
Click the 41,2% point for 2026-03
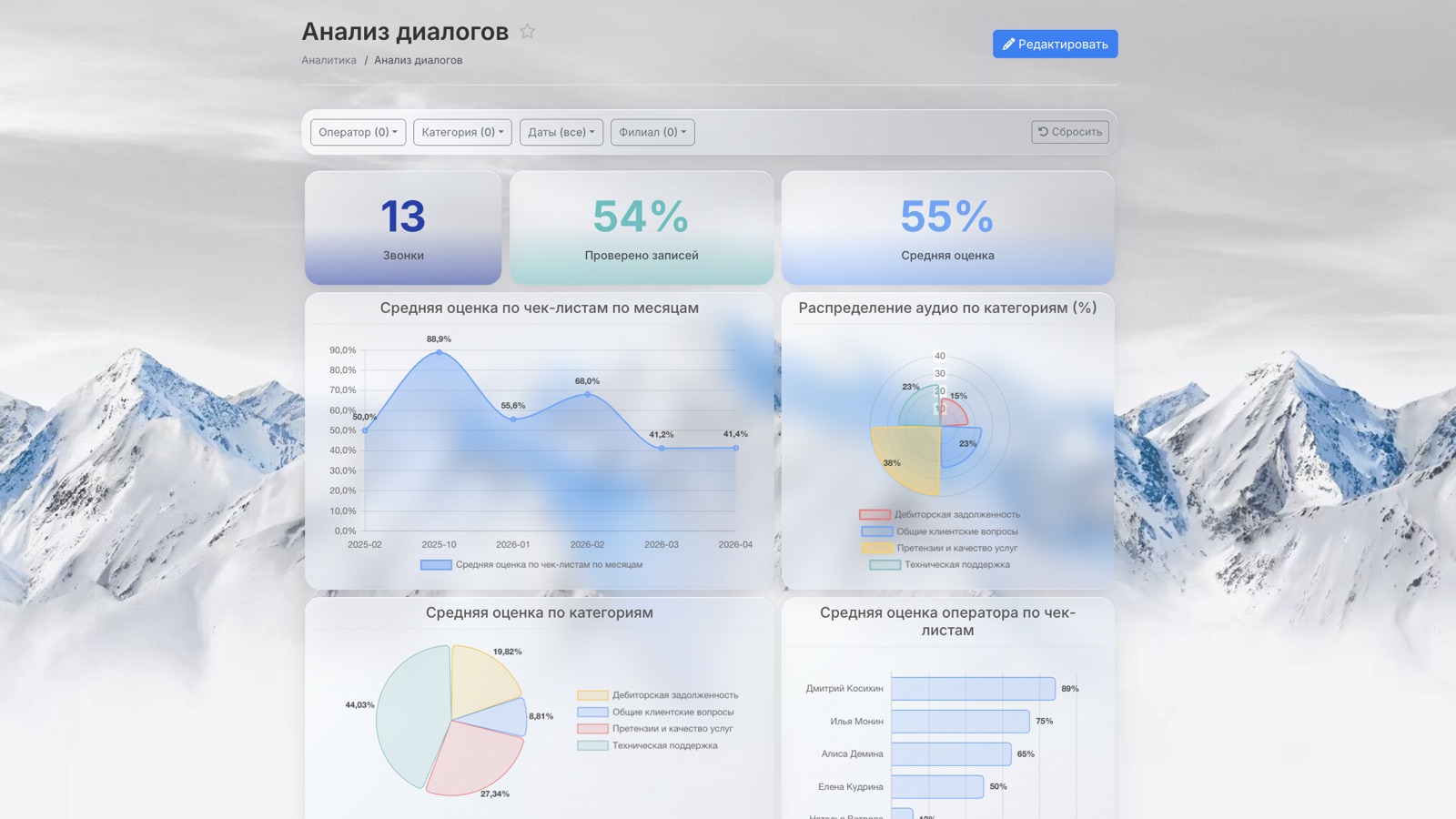[662, 448]
